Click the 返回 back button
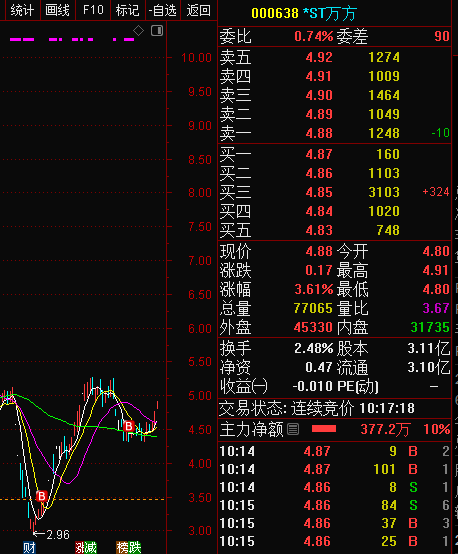The height and width of the screenshot is (554, 458). click(199, 10)
